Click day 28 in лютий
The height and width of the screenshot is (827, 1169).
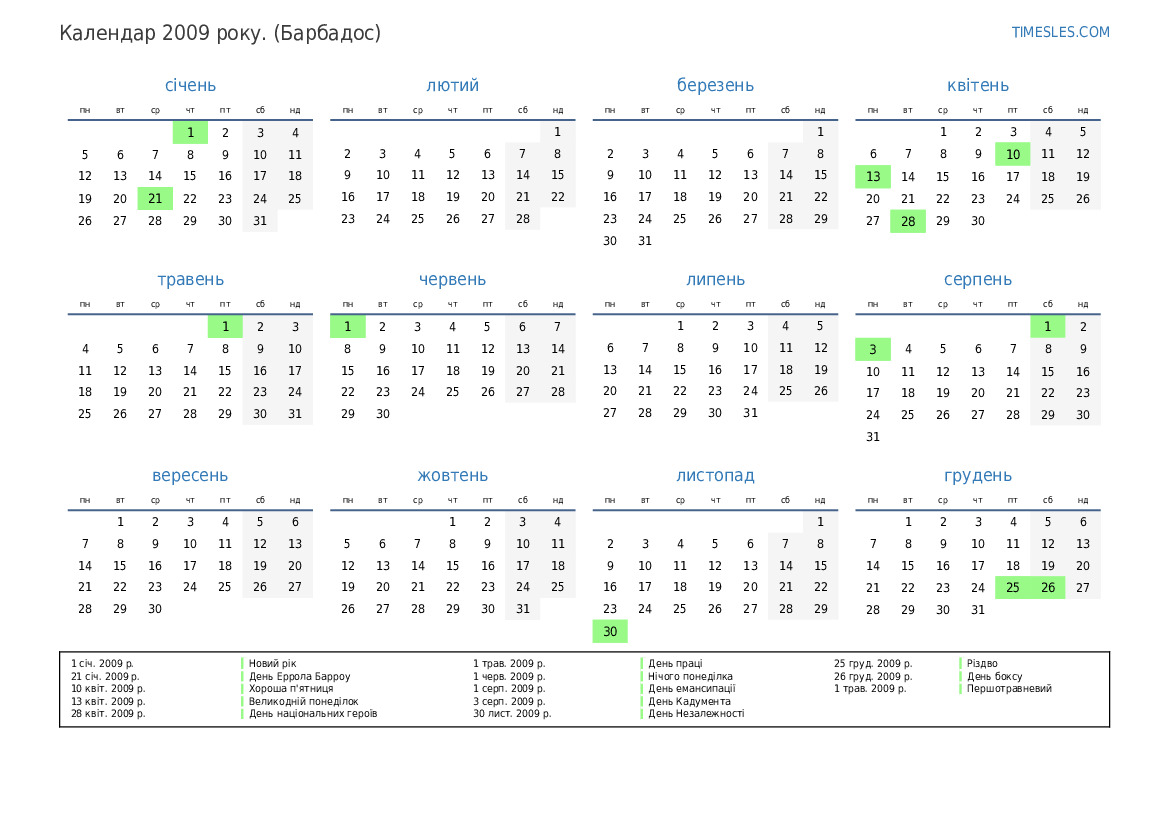click(523, 219)
